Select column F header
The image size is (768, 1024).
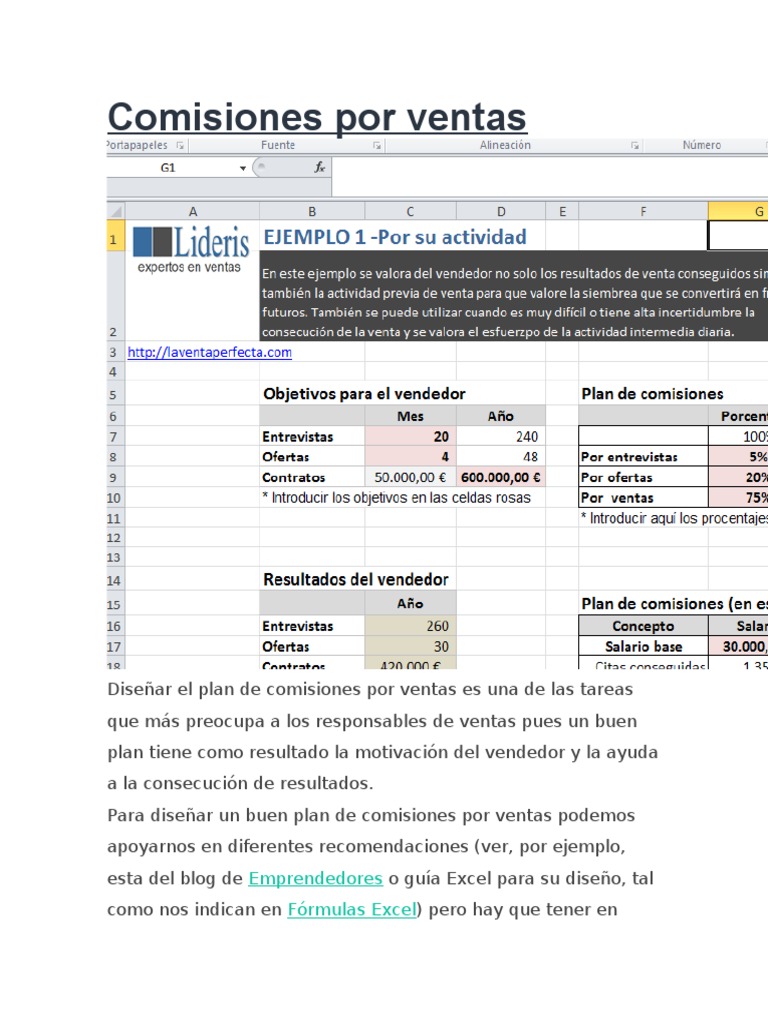[x=643, y=211]
